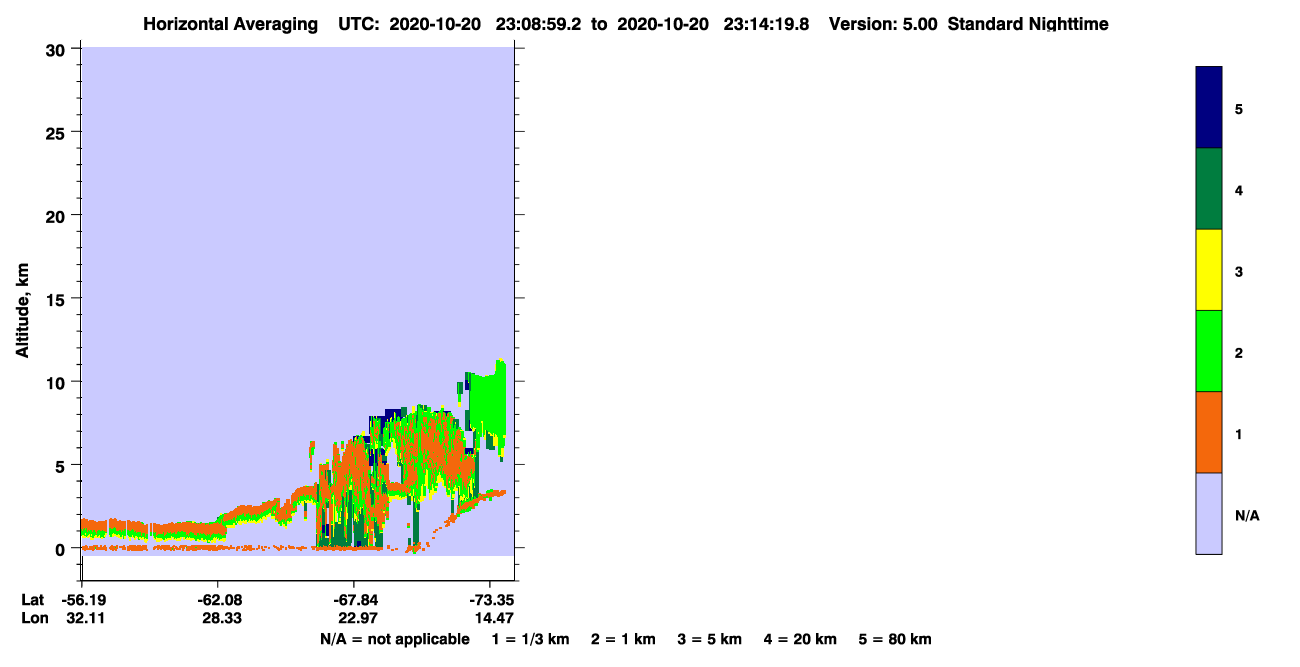
Task: Click the legend text '1 = 1/3 km'
Action: [x=531, y=639]
